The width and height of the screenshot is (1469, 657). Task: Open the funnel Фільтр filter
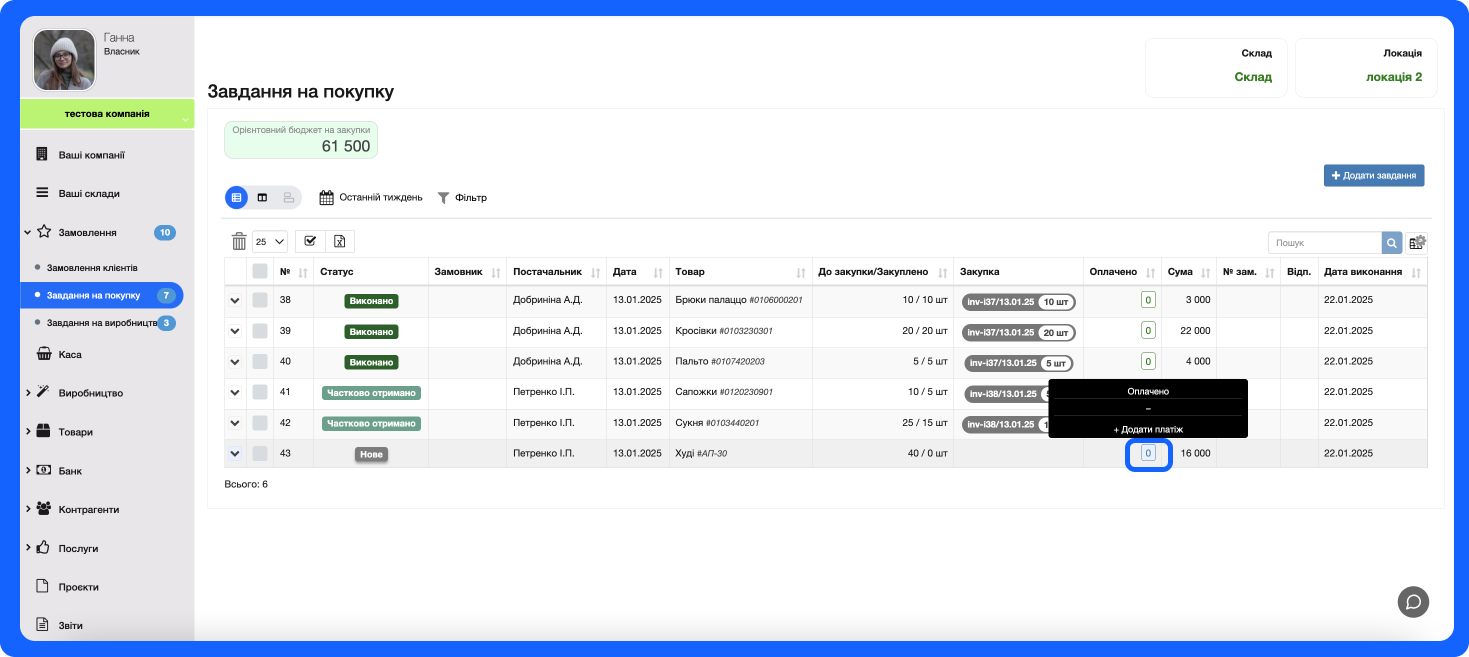[x=462, y=198]
